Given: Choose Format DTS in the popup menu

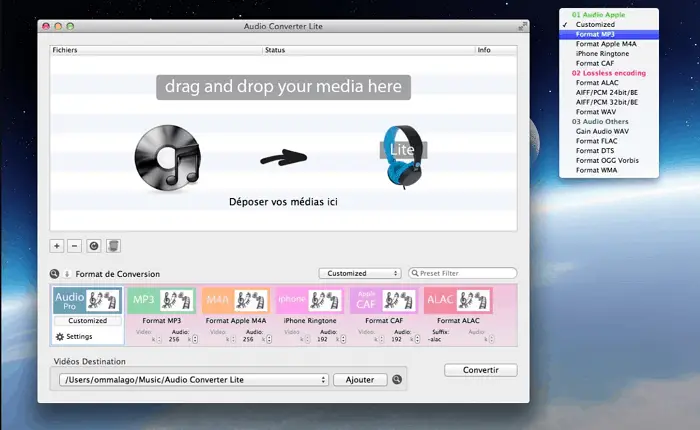Looking at the screenshot, I should (609, 151).
